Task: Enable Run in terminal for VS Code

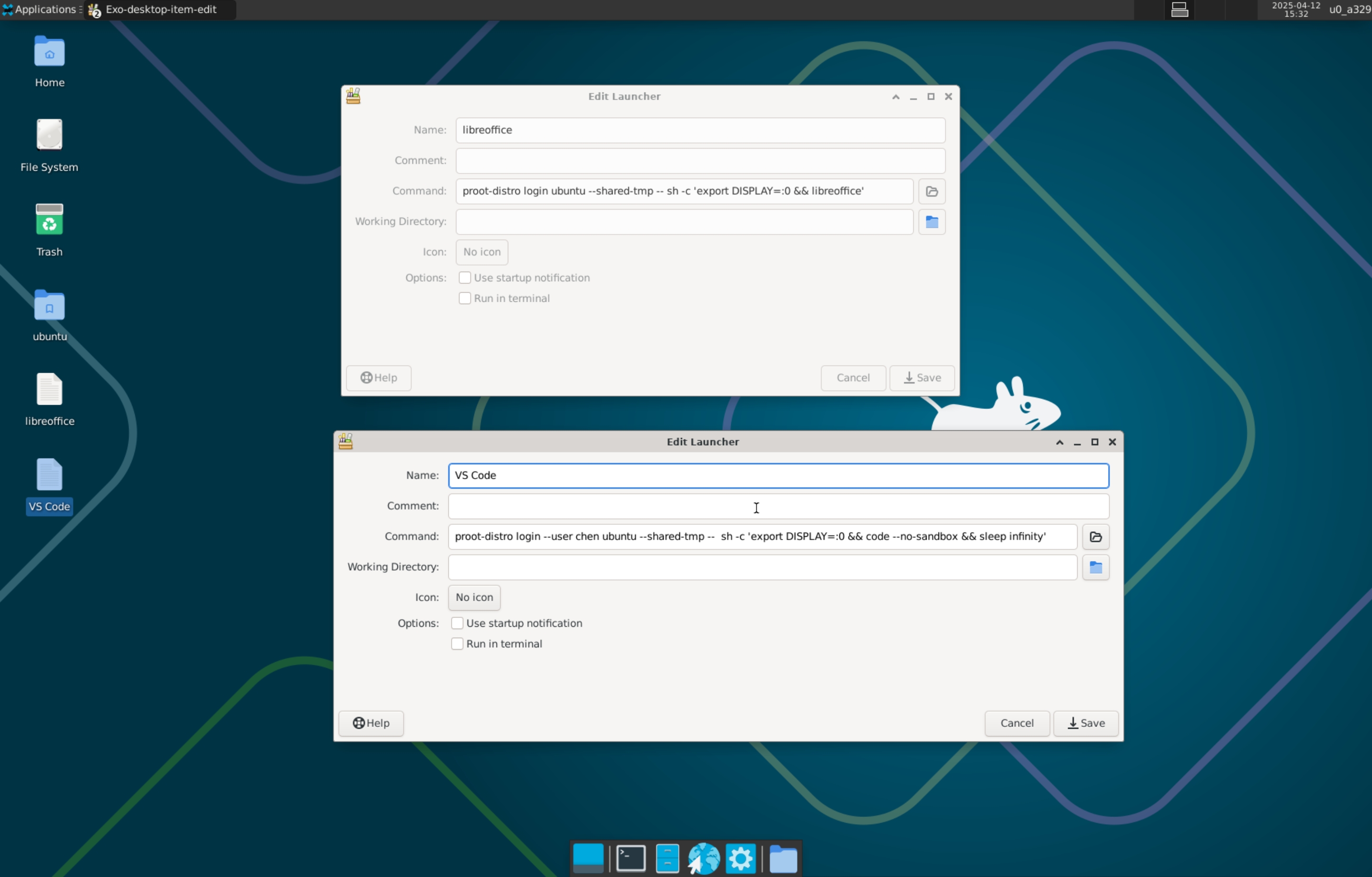Action: pyautogui.click(x=457, y=644)
